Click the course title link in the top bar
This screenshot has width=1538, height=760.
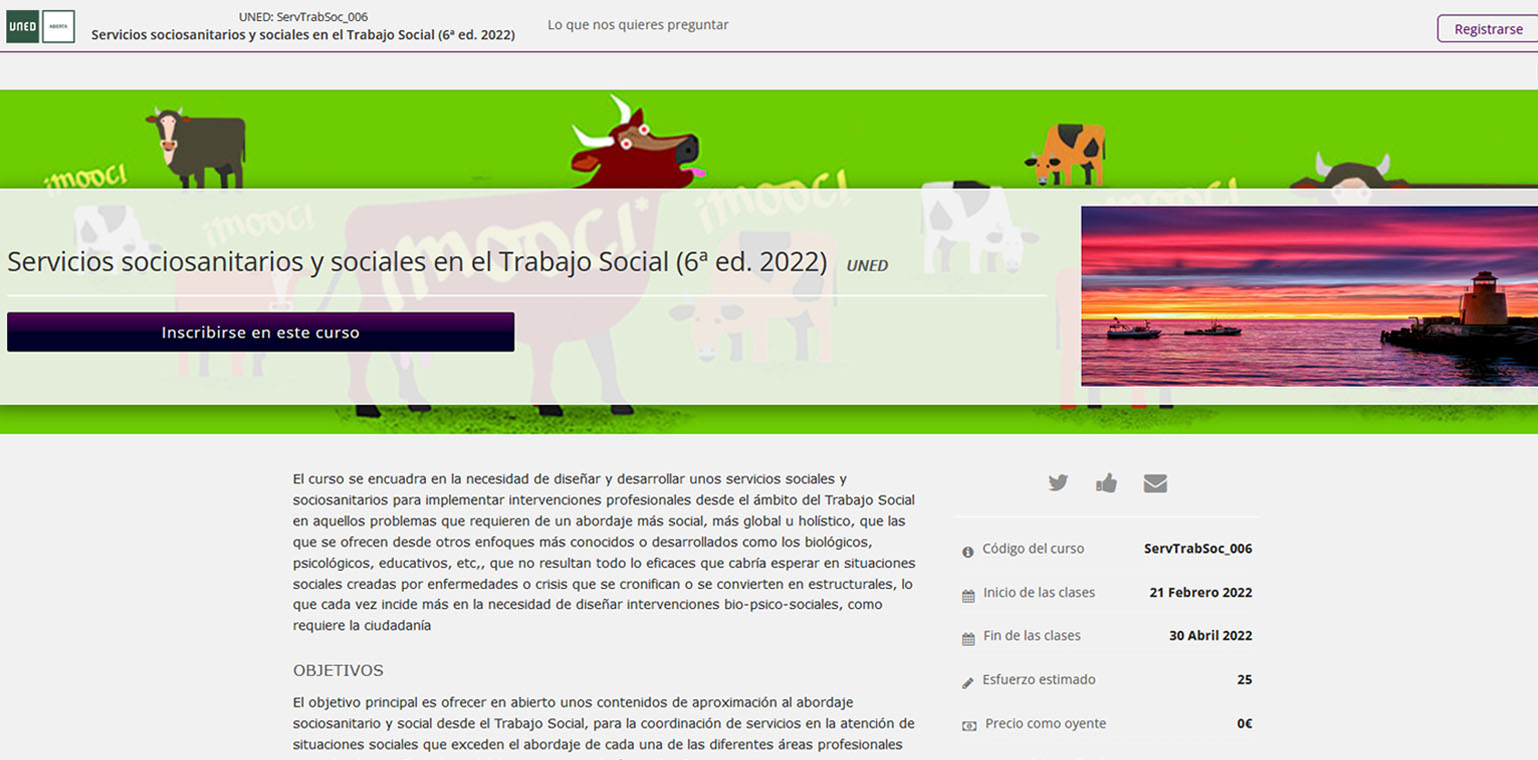pyautogui.click(x=303, y=34)
